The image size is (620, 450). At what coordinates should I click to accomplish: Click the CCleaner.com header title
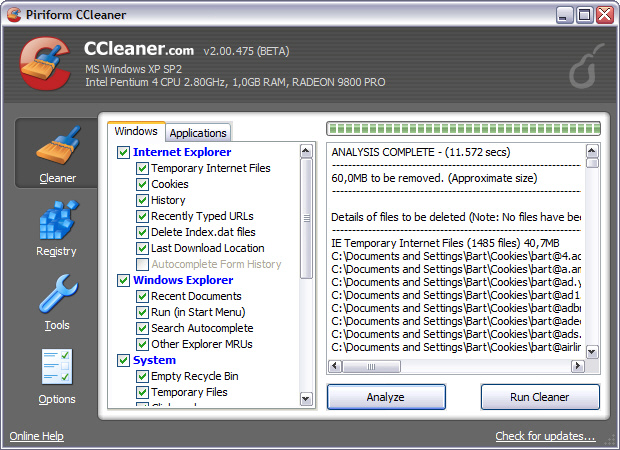tap(139, 49)
